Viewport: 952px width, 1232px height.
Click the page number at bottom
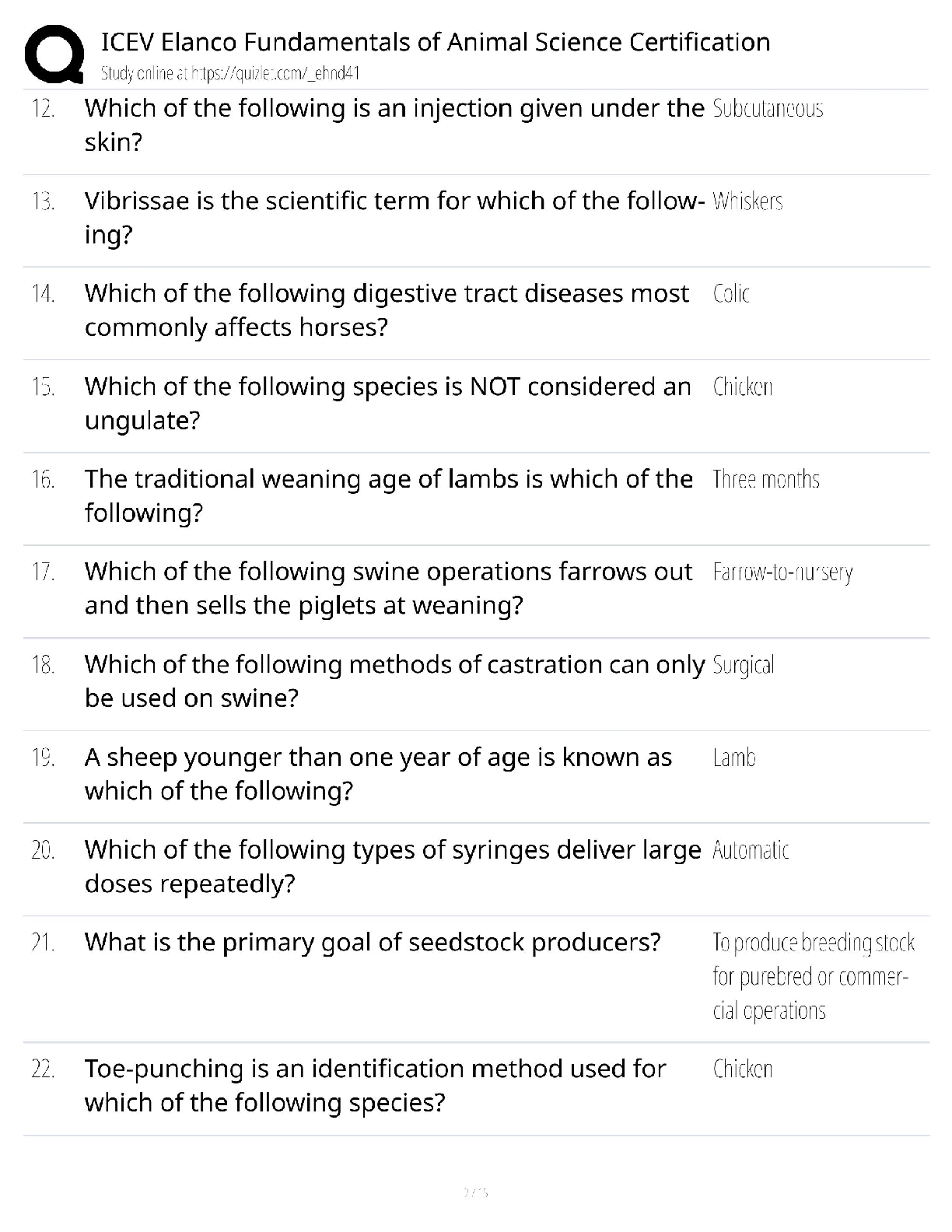475,1192
